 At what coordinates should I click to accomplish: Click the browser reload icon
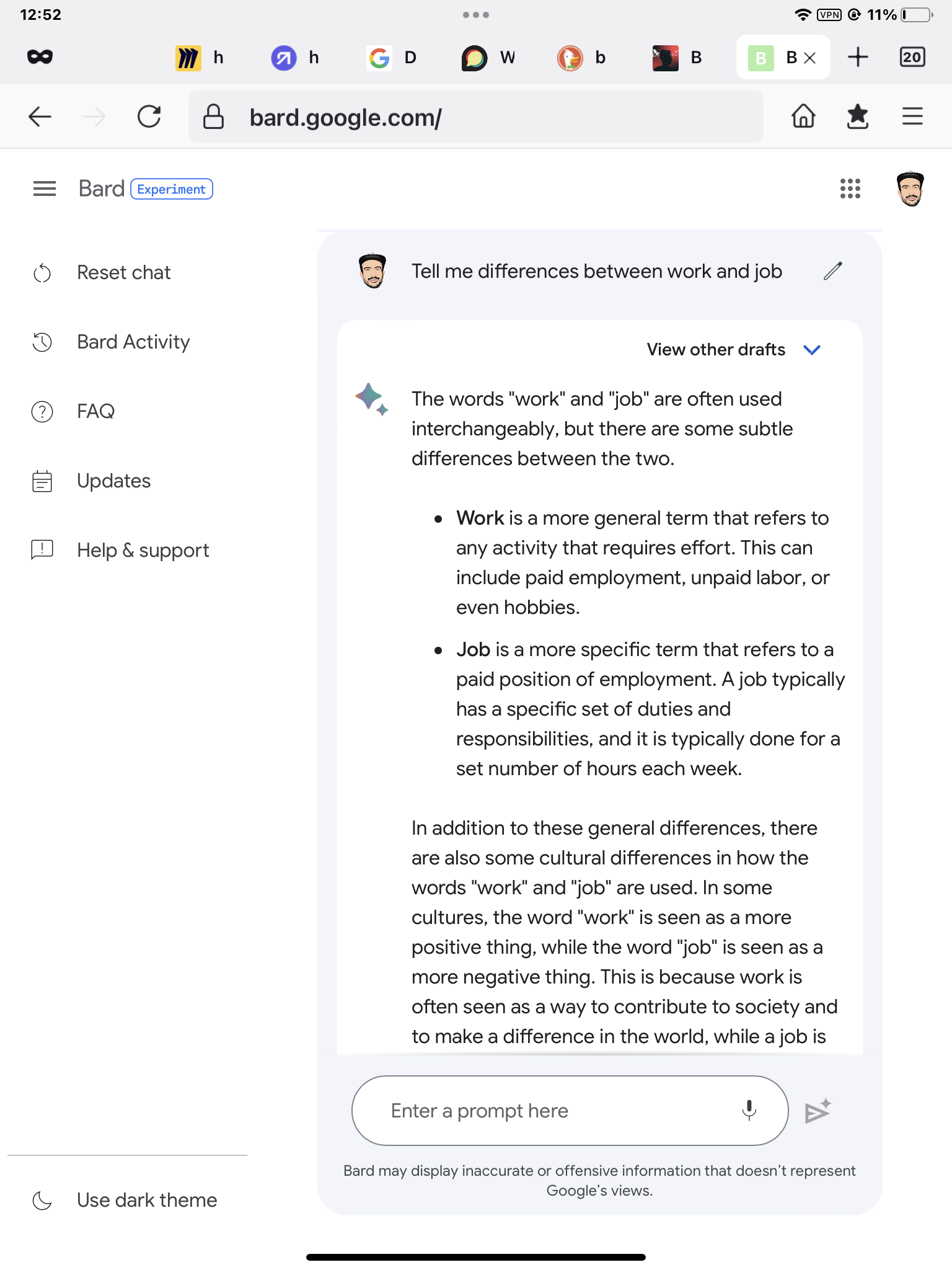tap(149, 117)
